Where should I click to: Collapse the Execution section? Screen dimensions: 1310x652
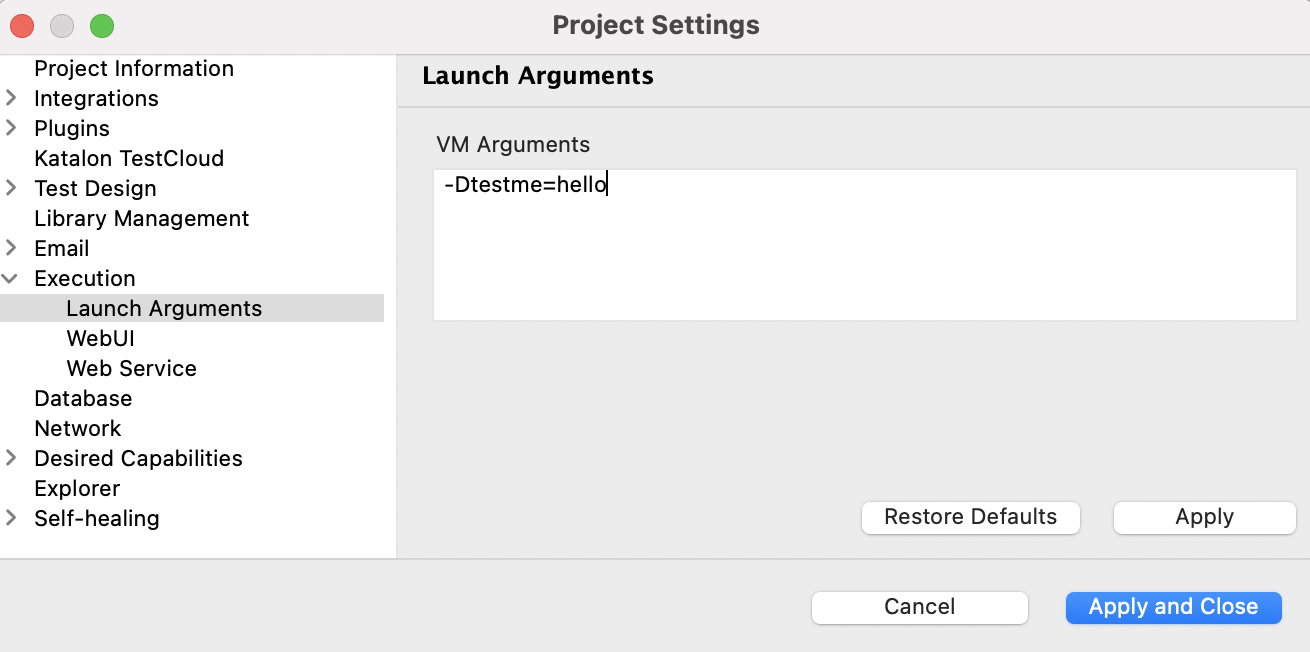click(x=11, y=278)
